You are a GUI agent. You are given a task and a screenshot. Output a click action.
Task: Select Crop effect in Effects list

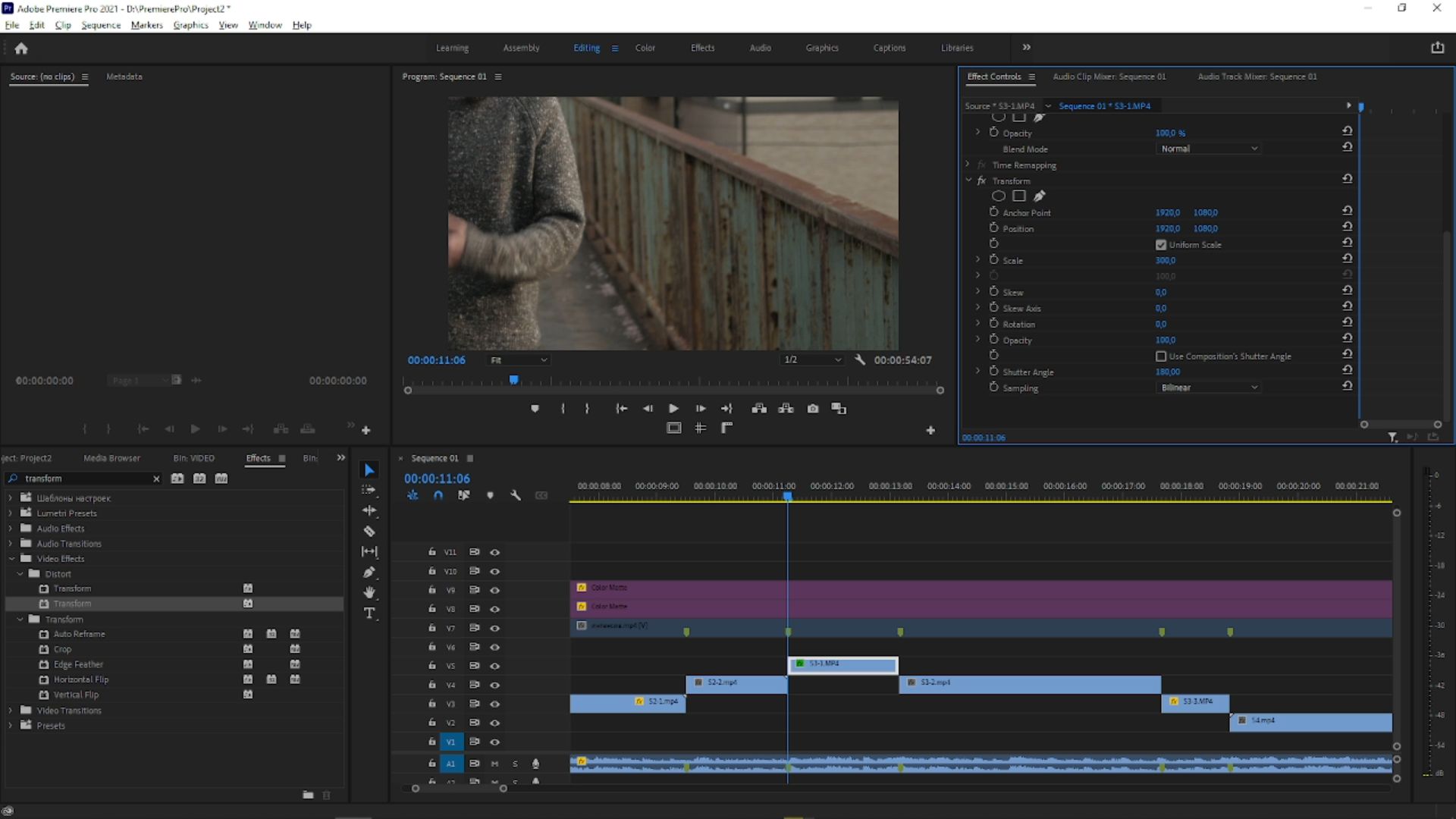[x=62, y=649]
